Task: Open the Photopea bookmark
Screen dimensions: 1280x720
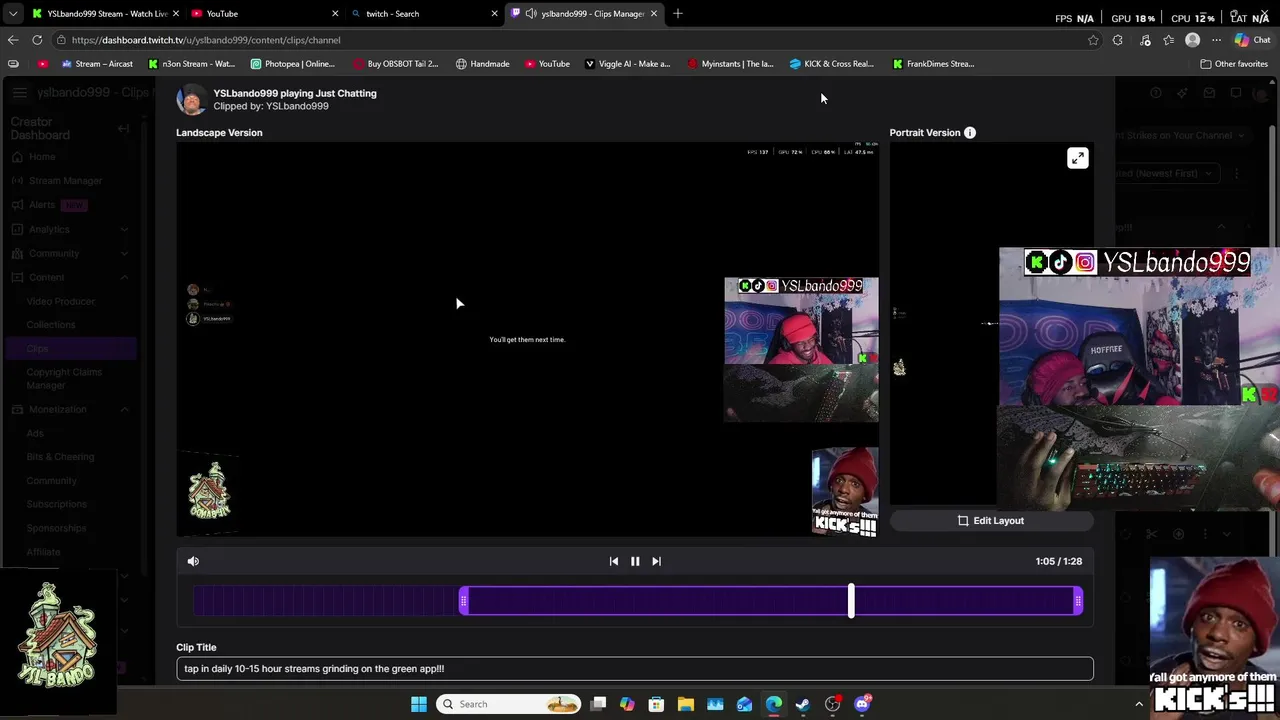Action: tap(293, 64)
